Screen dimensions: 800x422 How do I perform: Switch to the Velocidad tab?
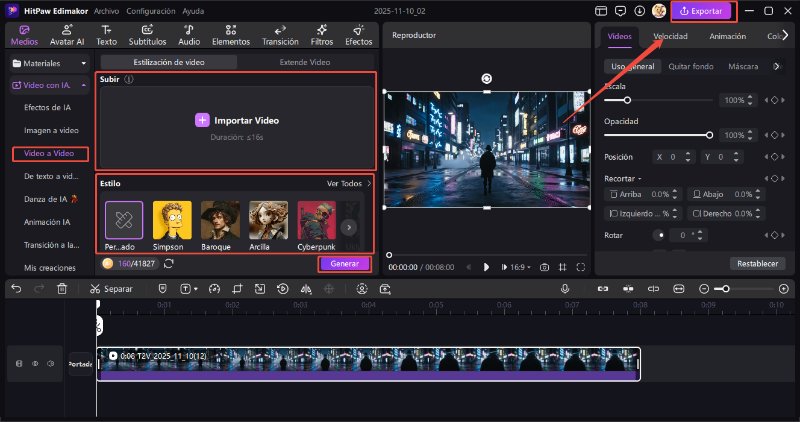click(670, 36)
